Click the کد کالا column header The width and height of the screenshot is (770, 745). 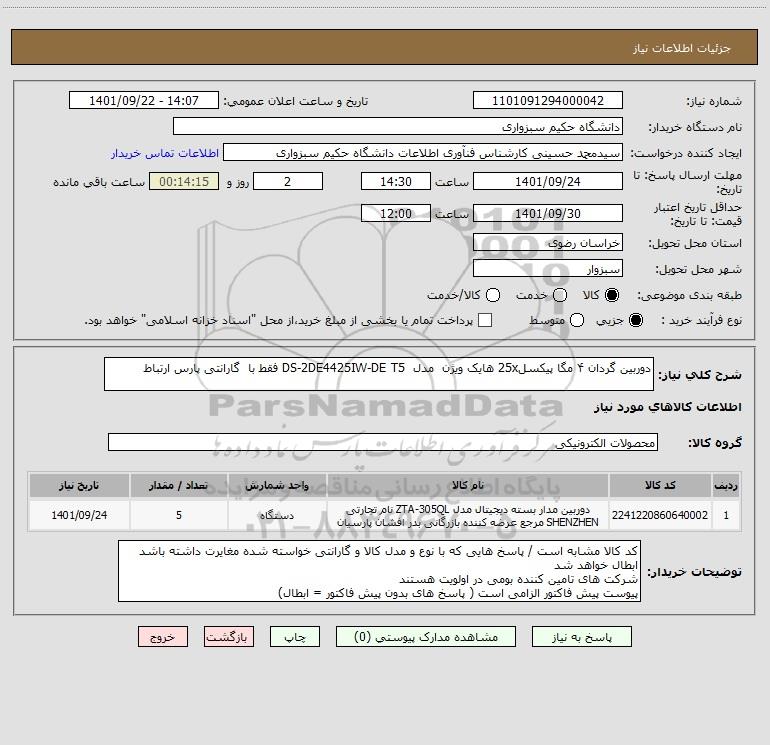coord(660,485)
